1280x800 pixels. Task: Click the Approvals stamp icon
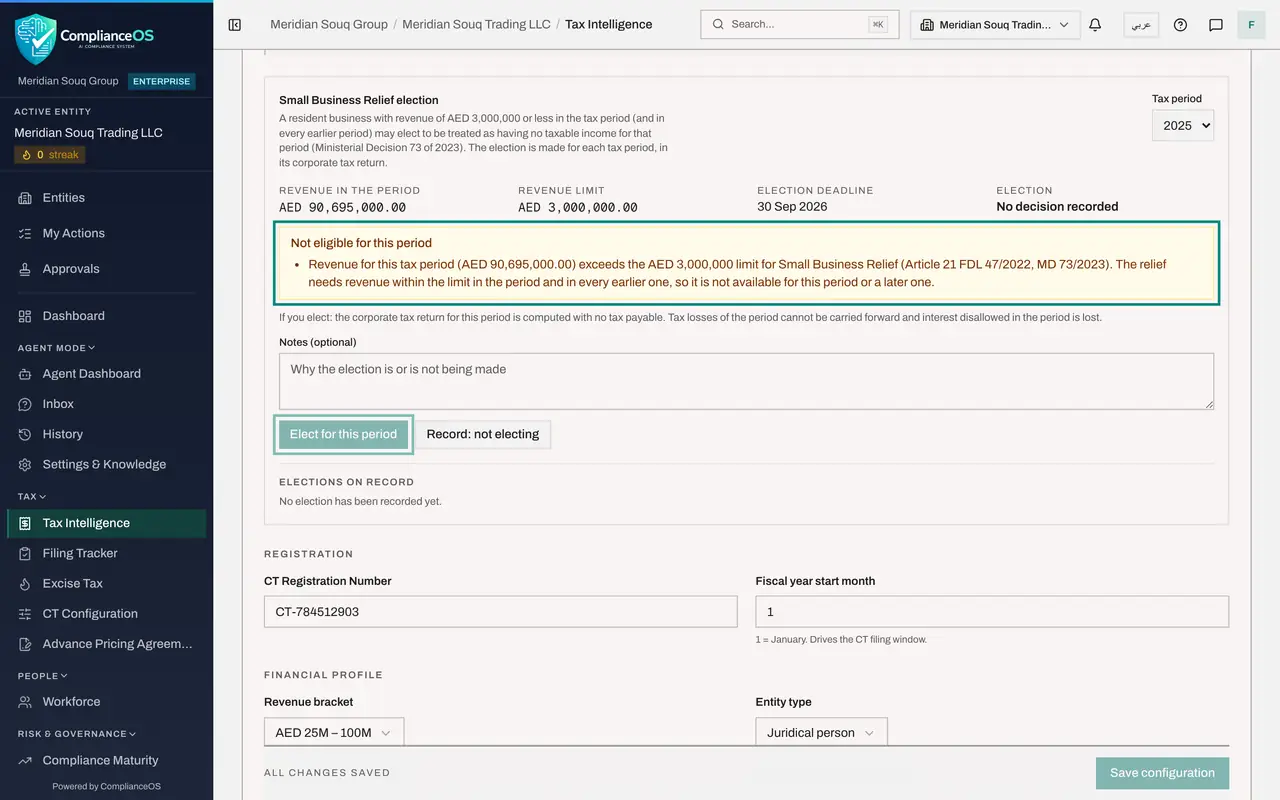point(25,269)
